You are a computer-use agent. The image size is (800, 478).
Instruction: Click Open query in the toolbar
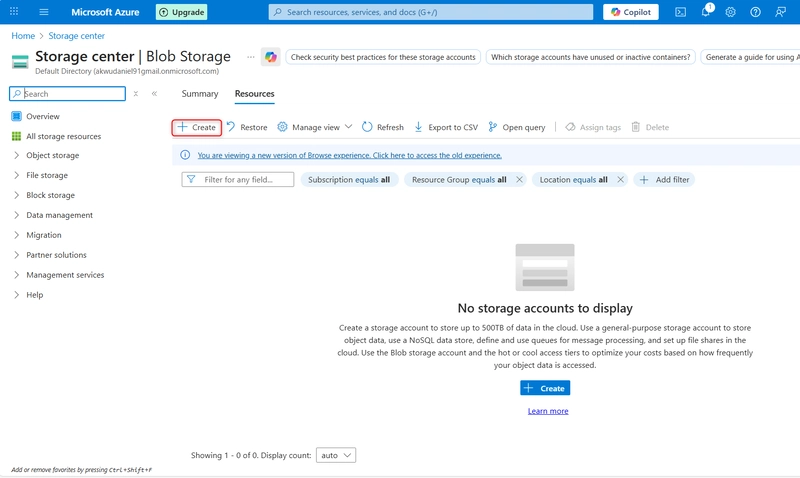point(516,127)
